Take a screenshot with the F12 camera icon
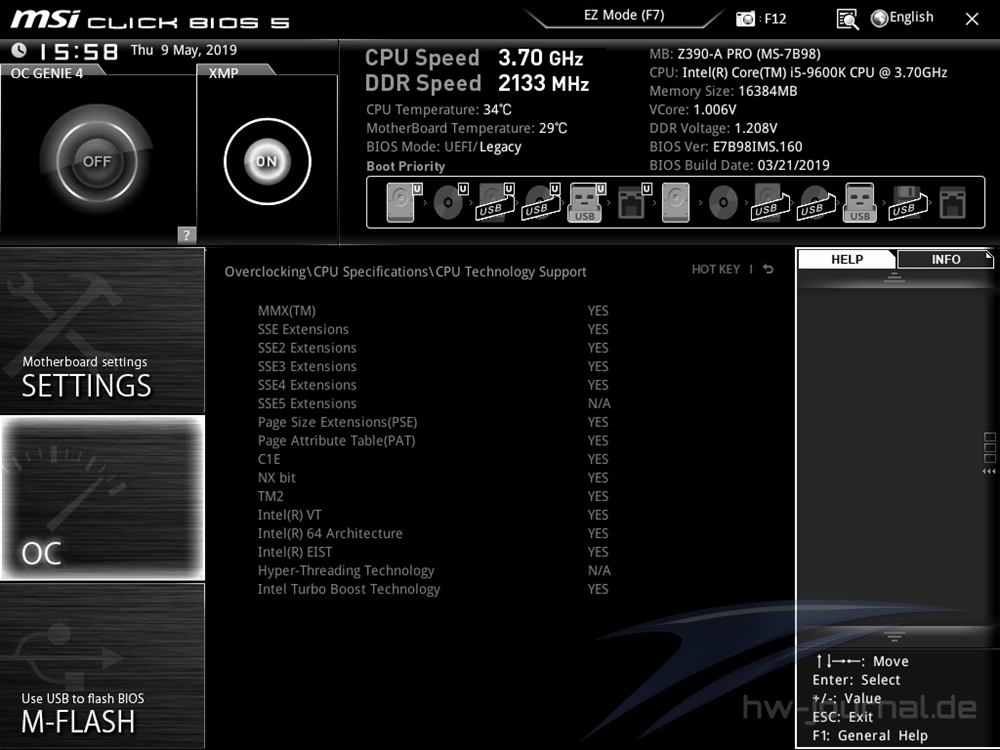 (745, 18)
